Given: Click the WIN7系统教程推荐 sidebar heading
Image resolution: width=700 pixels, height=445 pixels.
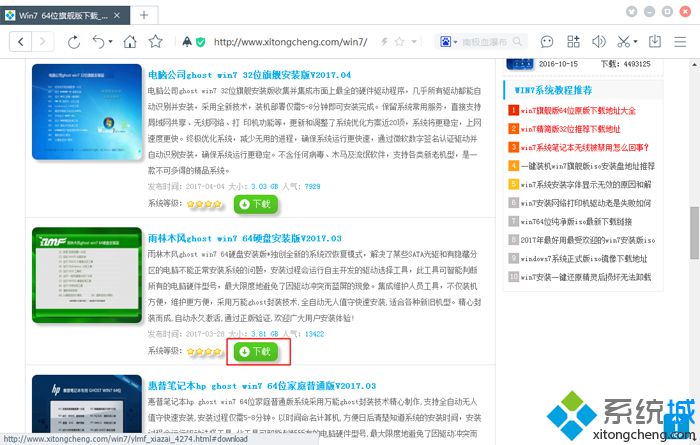Looking at the screenshot, I should tap(553, 90).
